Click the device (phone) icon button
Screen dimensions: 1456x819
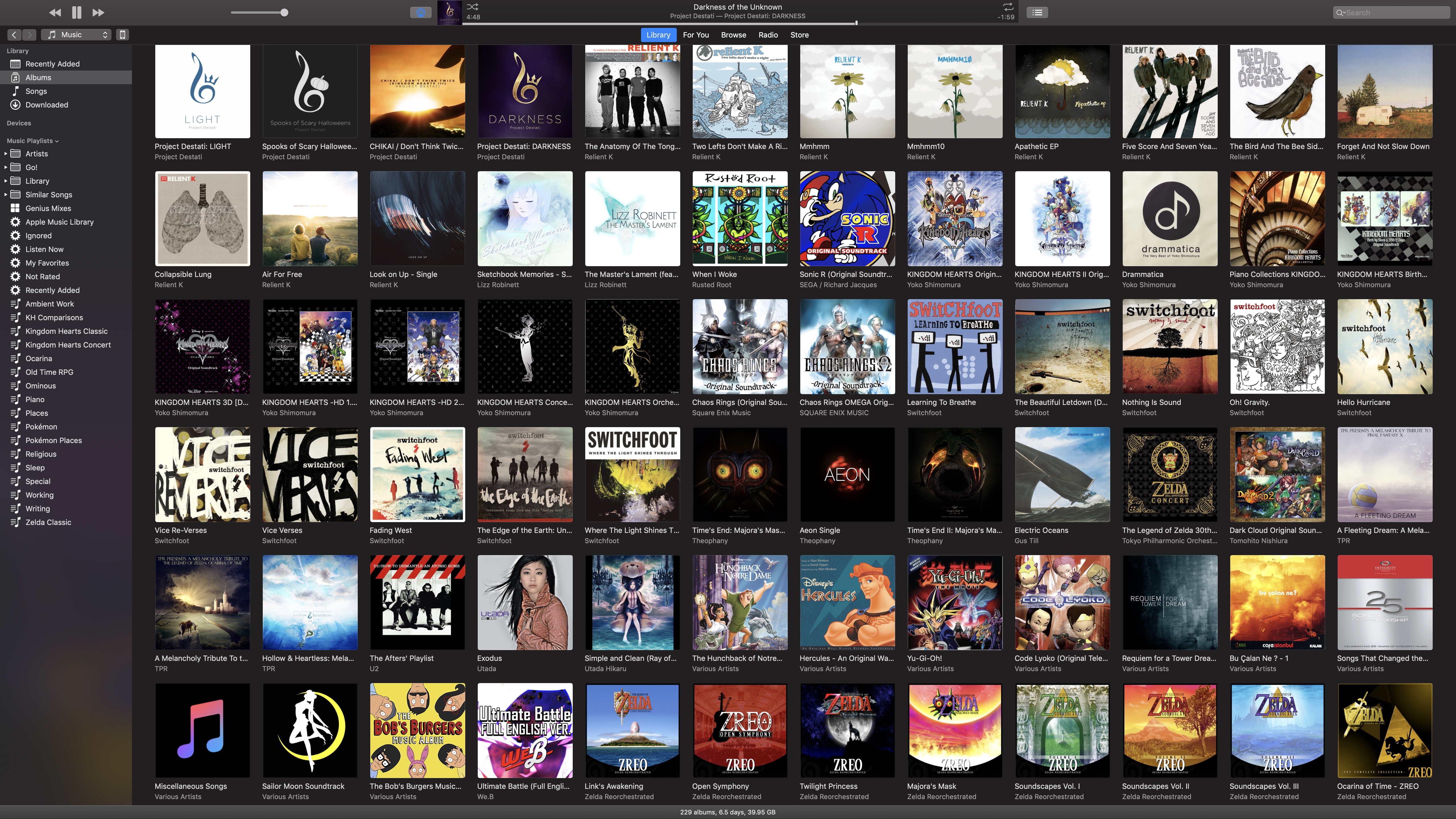122,35
